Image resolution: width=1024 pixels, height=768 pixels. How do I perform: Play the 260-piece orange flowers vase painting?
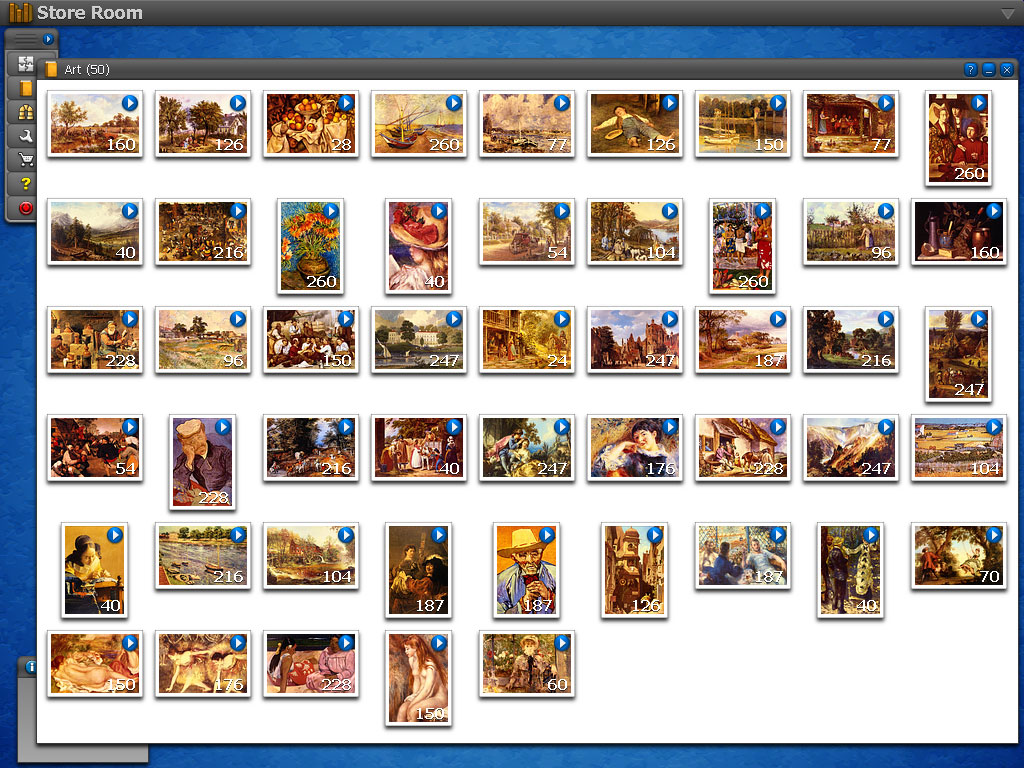[x=331, y=212]
